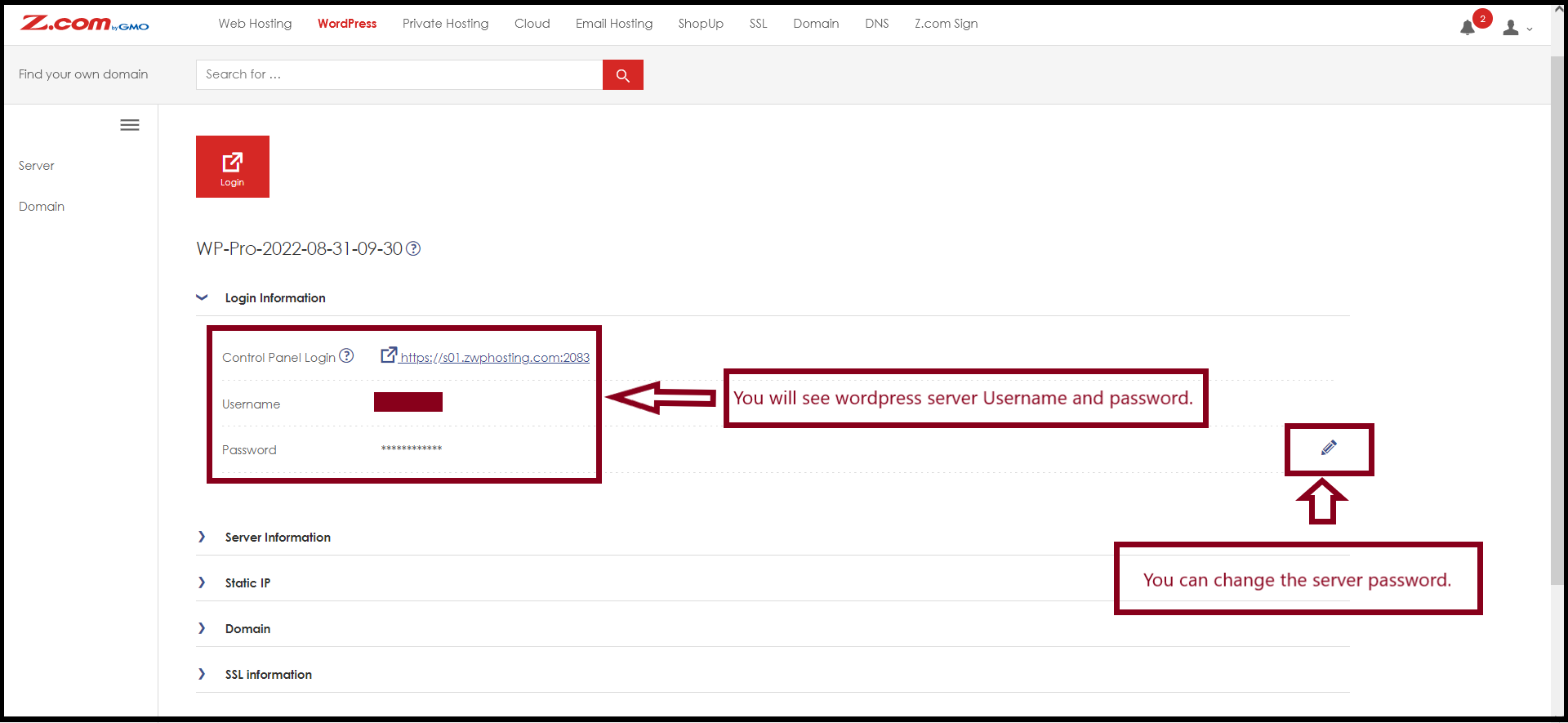Open Email Hosting in top navigation
Image resolution: width=1568 pixels, height=723 pixels.
coord(614,24)
